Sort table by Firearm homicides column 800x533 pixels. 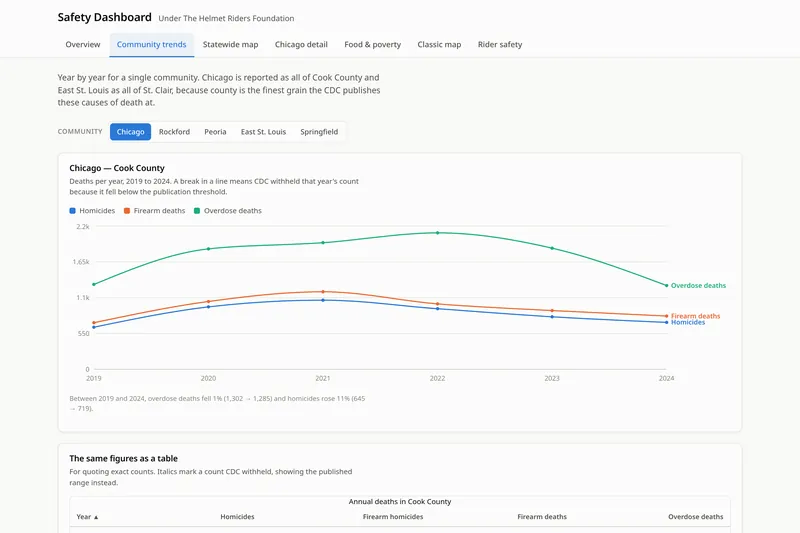(x=393, y=517)
